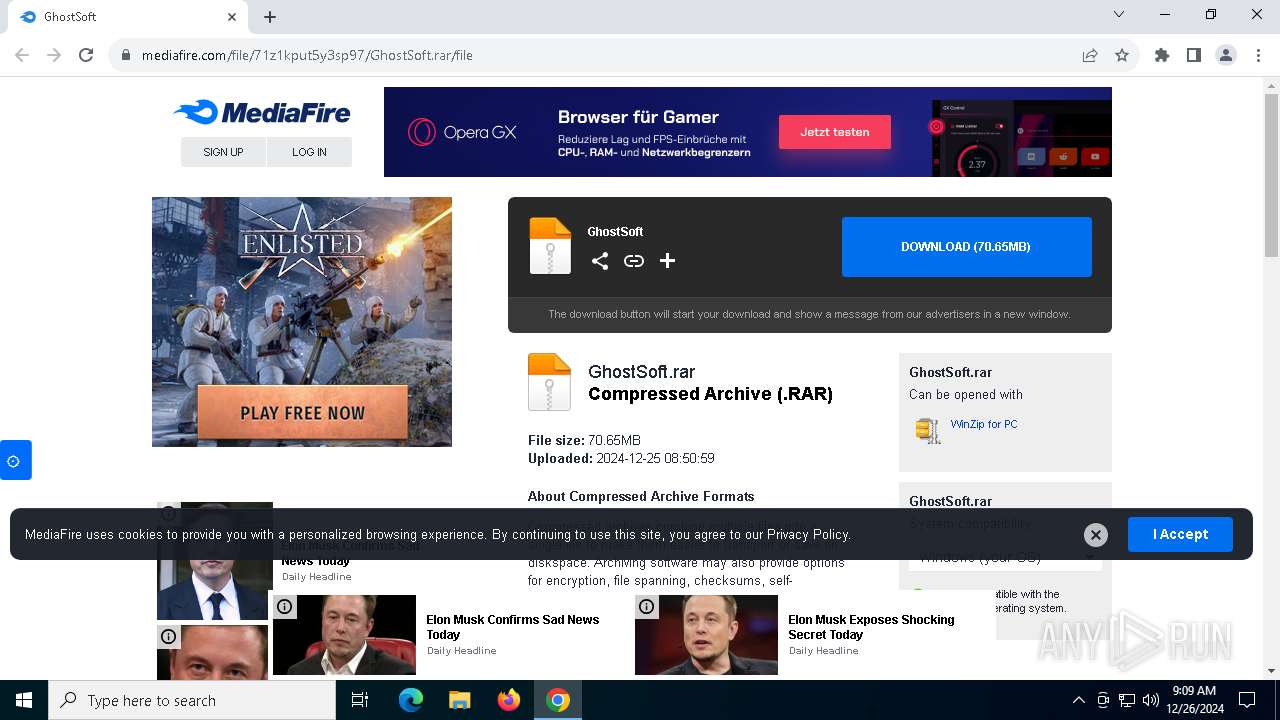Click the 'Uploaded: 2024-12-25 08:50:59' text
Viewport: 1280px width, 720px height.
pyautogui.click(x=621, y=459)
